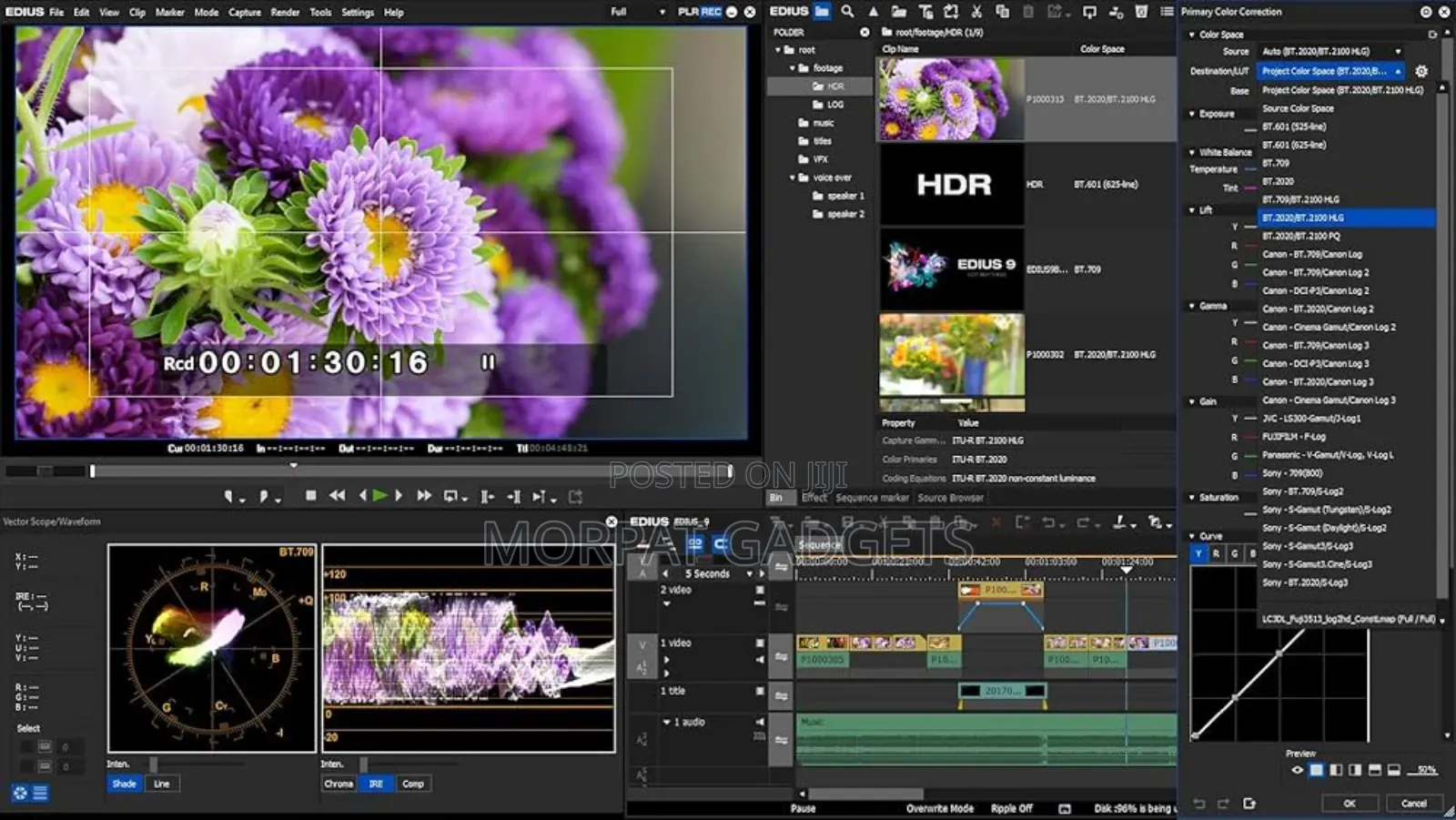Click the fast forward transport icon
The height and width of the screenshot is (820, 1456).
point(424,496)
